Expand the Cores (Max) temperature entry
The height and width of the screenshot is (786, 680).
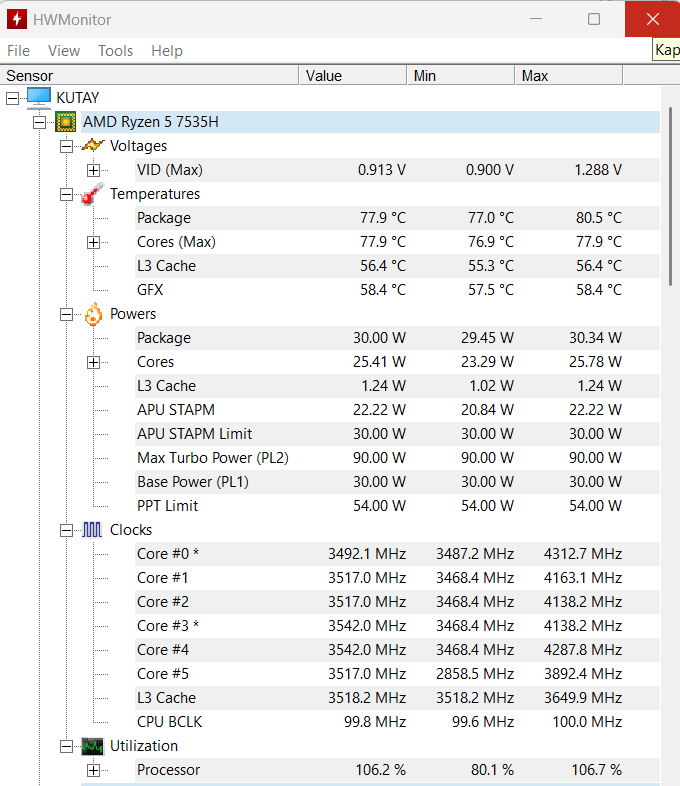(93, 242)
